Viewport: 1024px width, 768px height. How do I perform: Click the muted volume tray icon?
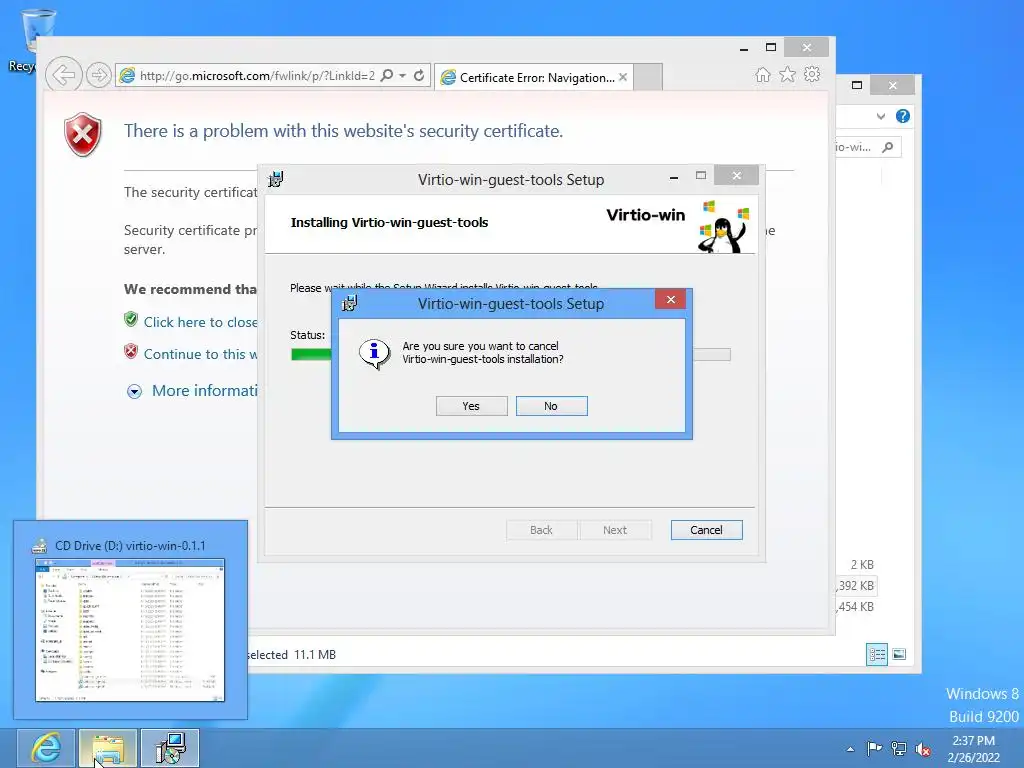tap(923, 749)
